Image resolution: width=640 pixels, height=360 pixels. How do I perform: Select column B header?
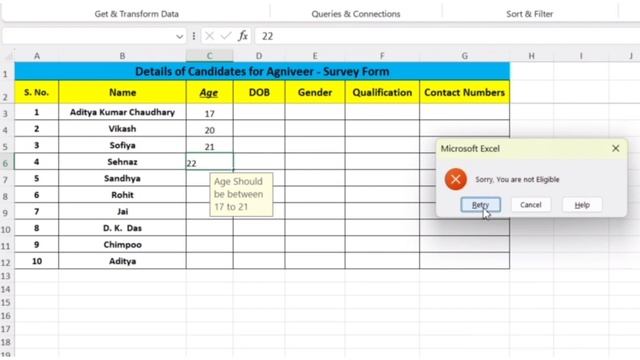122,56
